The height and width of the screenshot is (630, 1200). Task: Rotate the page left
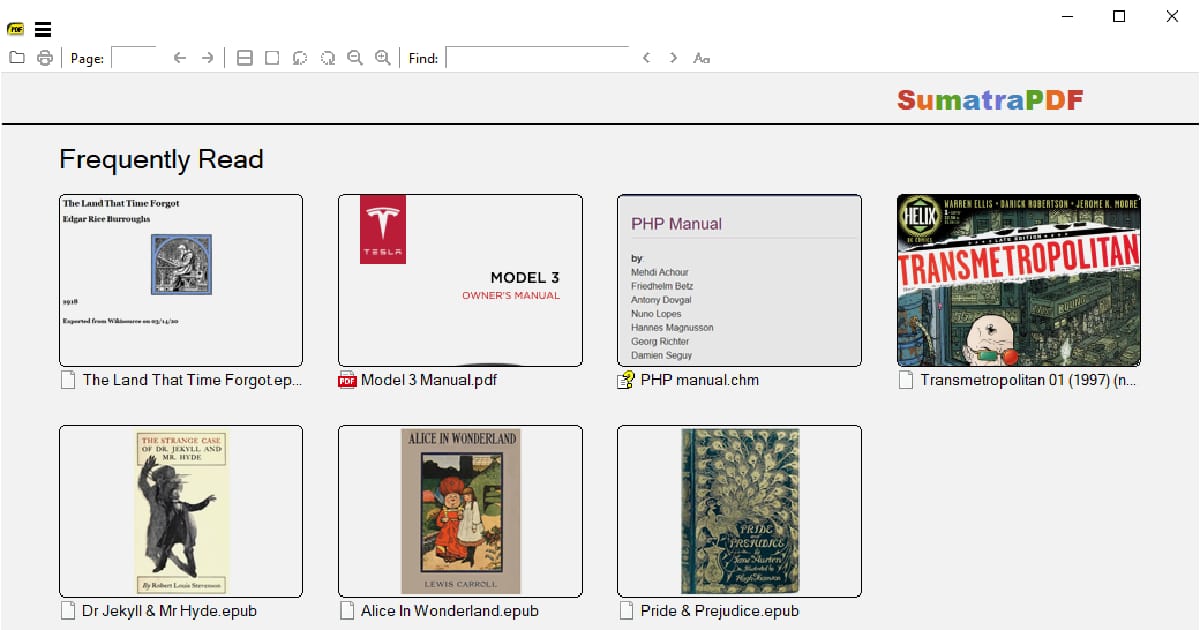click(299, 58)
